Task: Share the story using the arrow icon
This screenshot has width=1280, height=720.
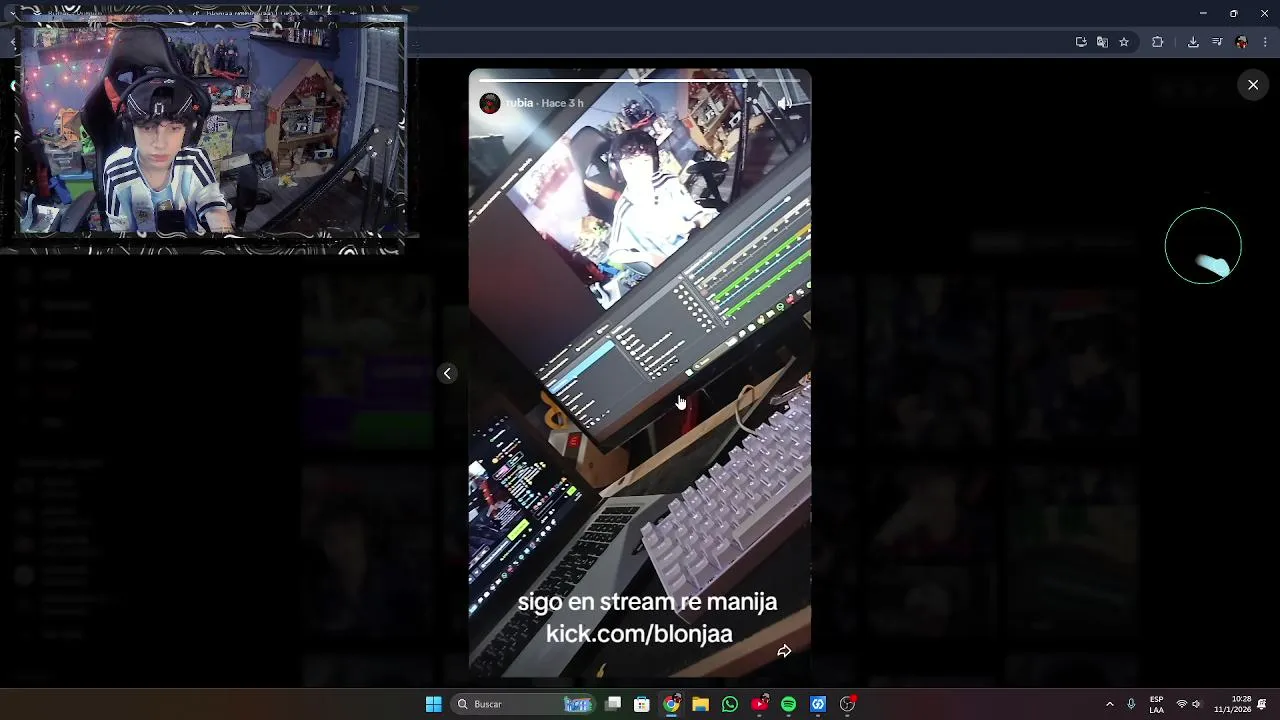Action: tap(784, 651)
